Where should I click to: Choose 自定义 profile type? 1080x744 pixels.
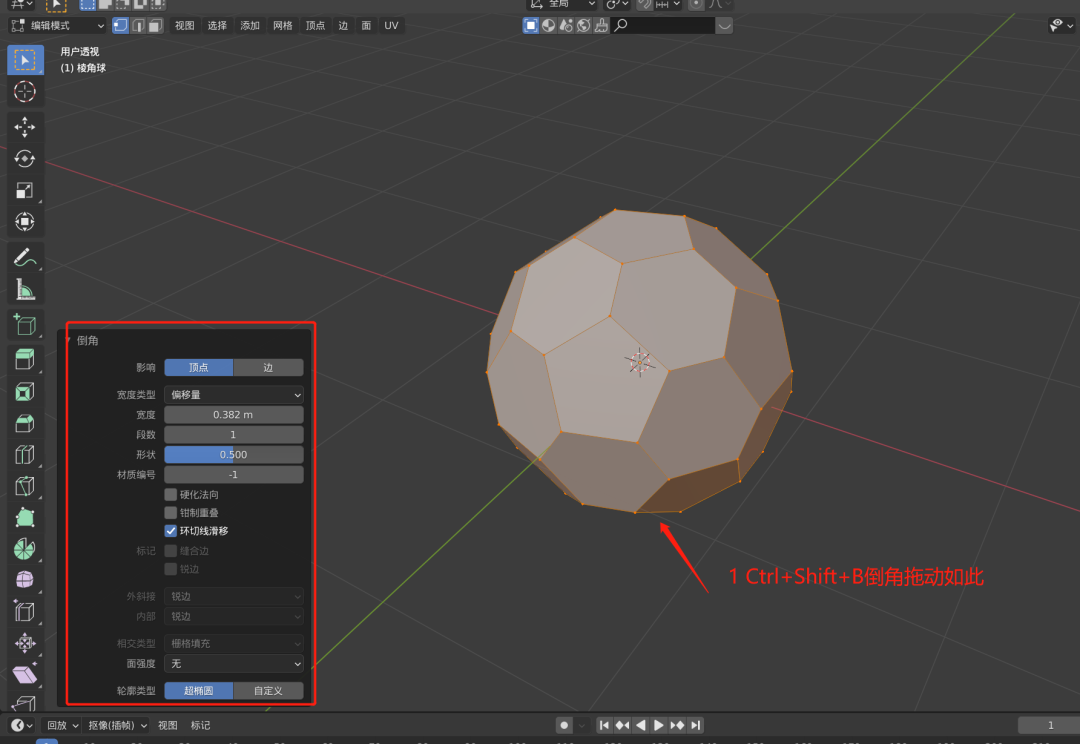pyautogui.click(x=269, y=690)
